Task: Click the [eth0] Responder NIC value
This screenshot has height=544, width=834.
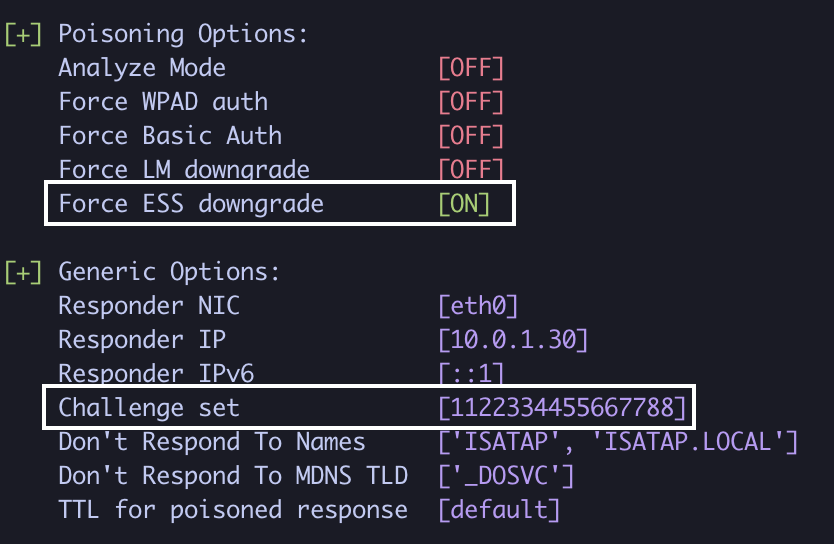Action: (x=478, y=306)
